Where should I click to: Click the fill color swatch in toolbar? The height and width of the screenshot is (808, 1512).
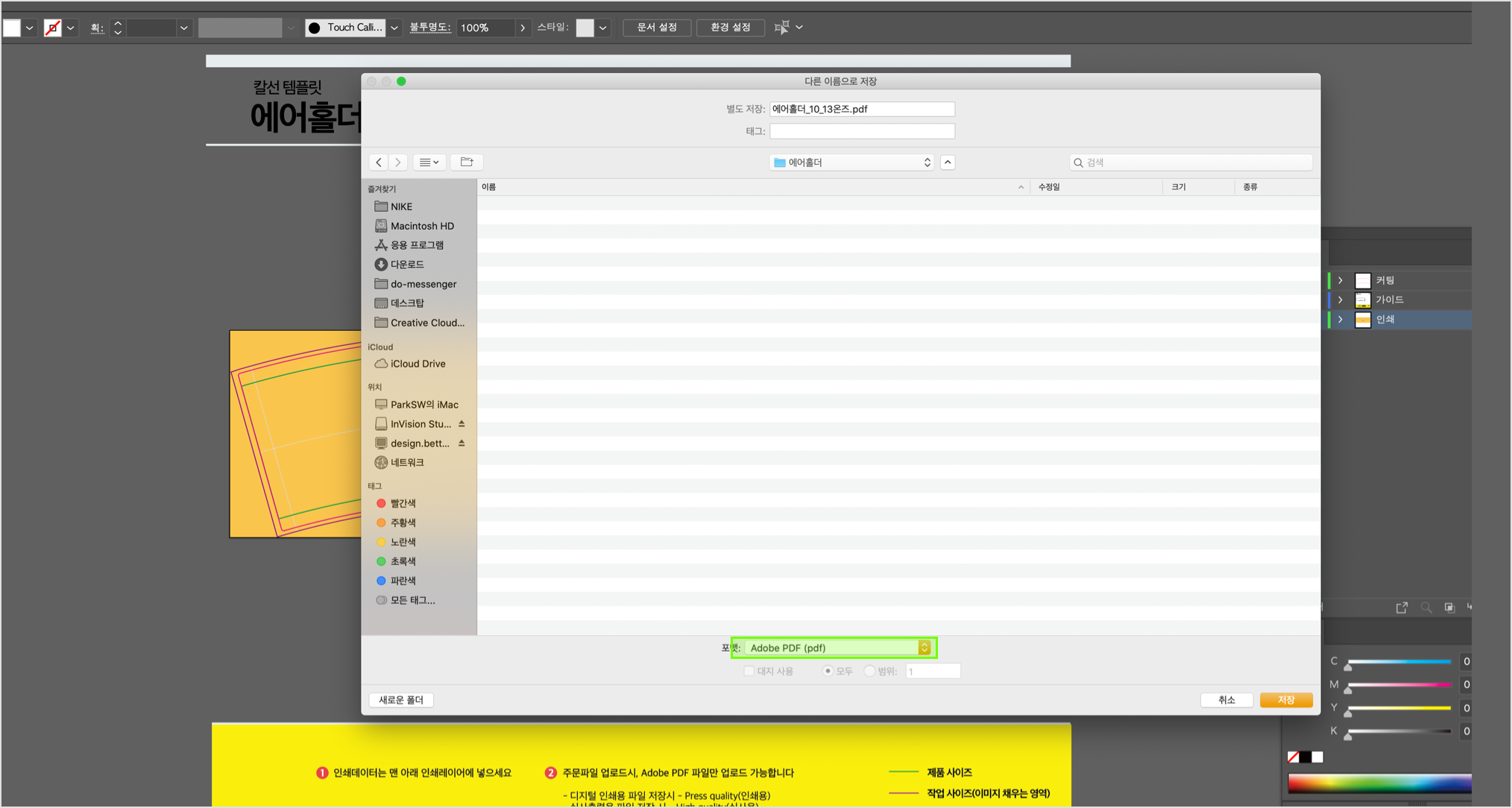coord(12,28)
